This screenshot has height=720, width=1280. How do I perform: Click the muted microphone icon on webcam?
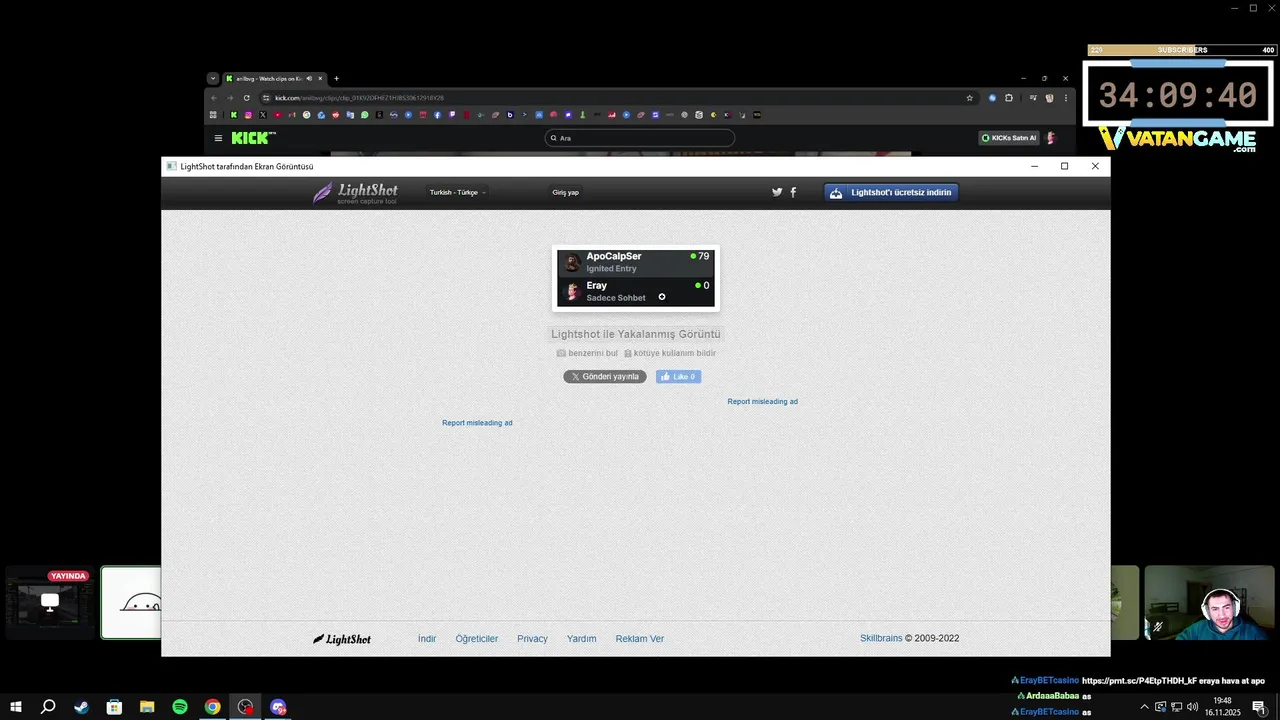click(x=1158, y=628)
